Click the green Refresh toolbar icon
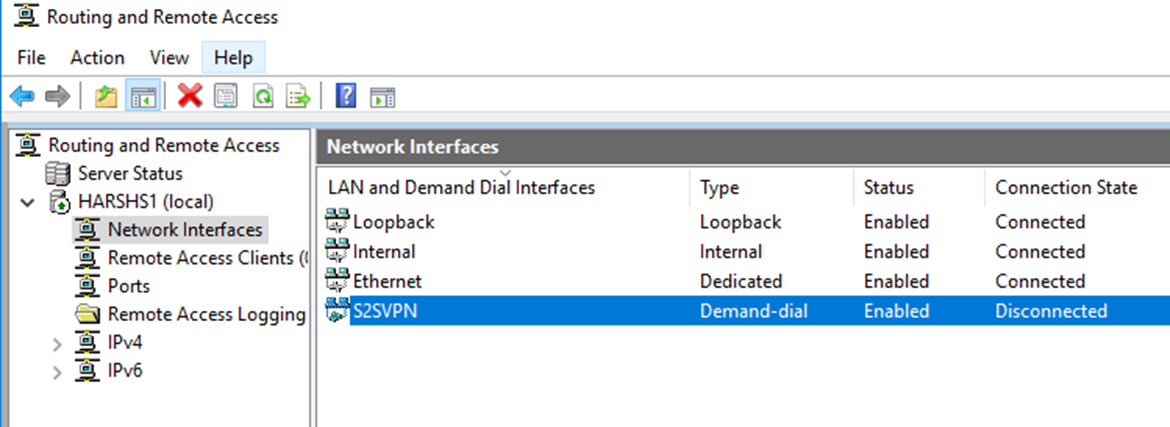The width and height of the screenshot is (1170, 427). (263, 96)
